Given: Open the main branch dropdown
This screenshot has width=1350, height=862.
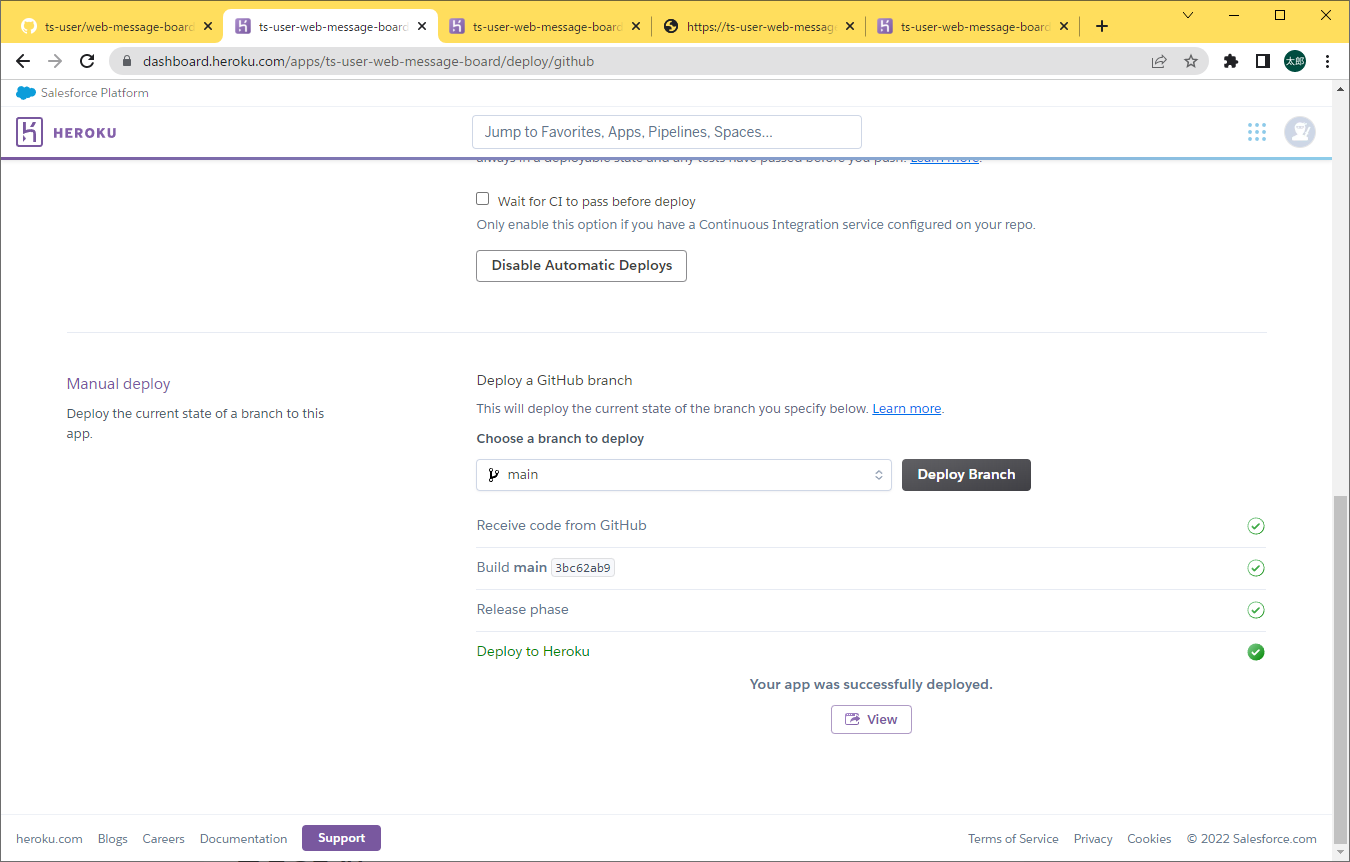Looking at the screenshot, I should (x=684, y=475).
